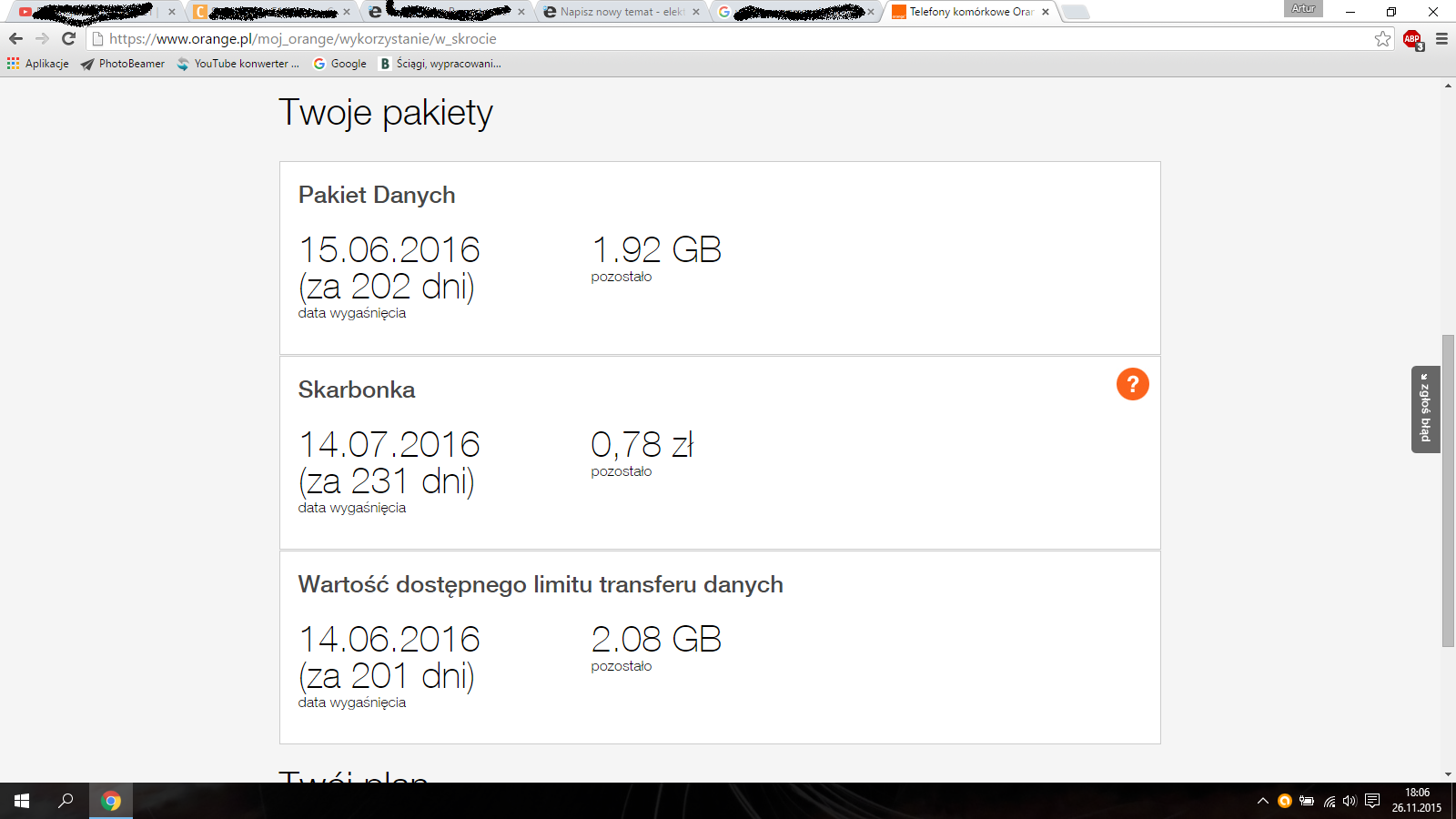Open the PhotoBeamer bookmark

(123, 64)
